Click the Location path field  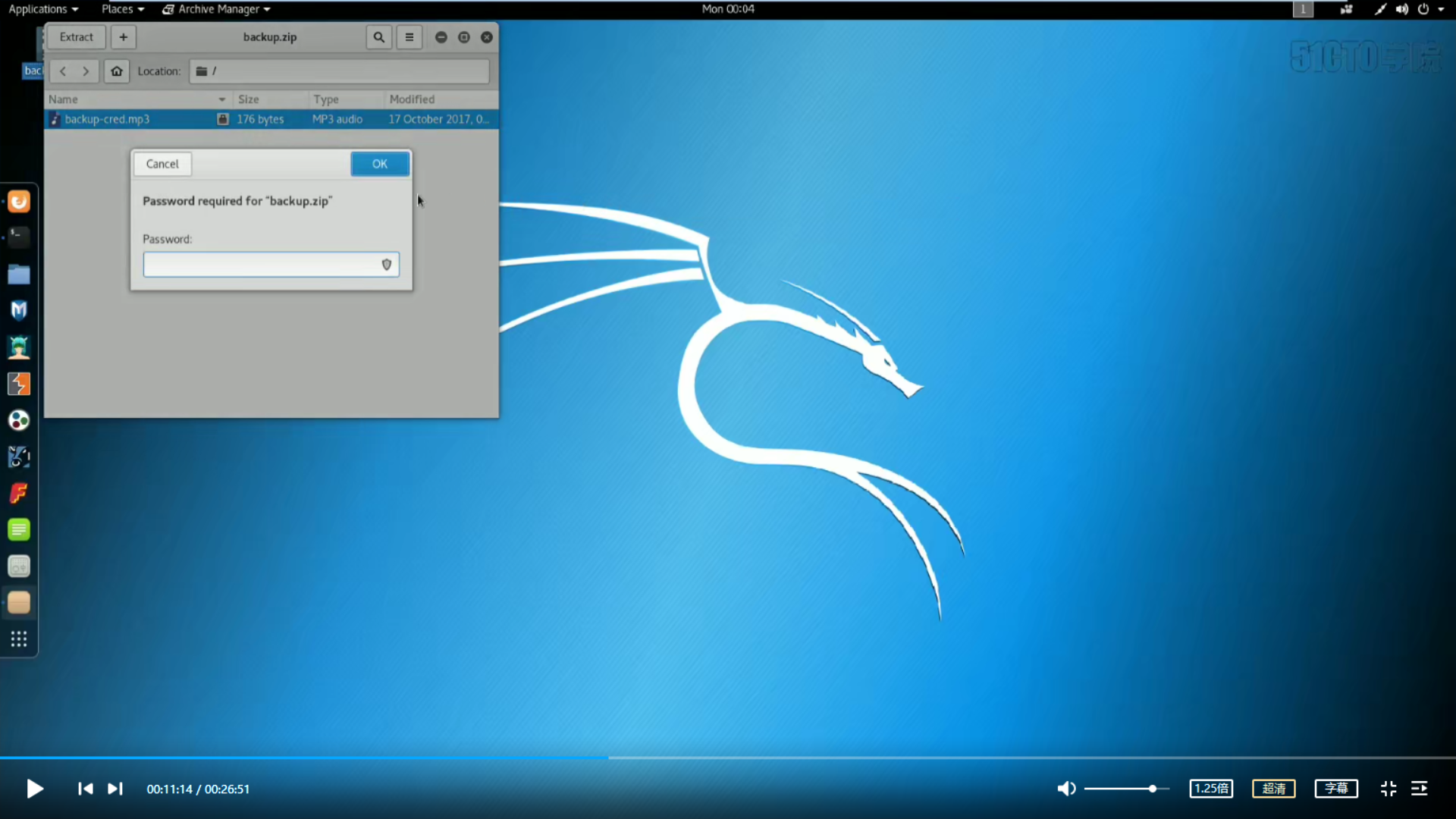(339, 71)
